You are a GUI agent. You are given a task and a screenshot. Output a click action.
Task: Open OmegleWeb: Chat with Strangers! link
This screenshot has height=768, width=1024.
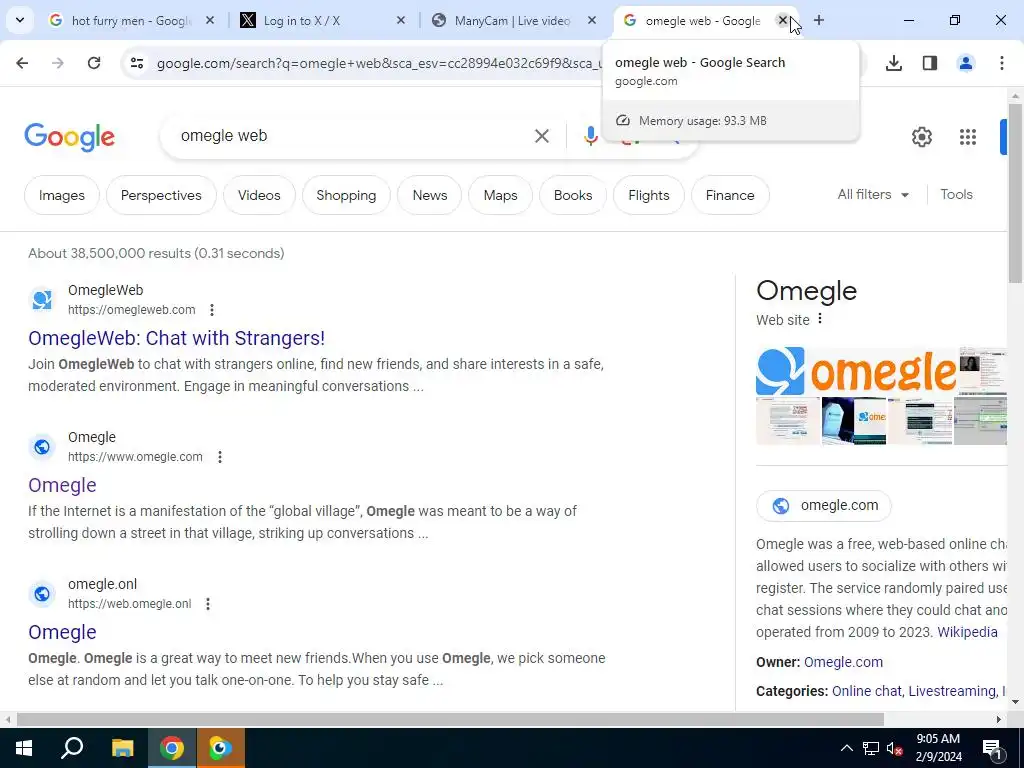point(176,338)
